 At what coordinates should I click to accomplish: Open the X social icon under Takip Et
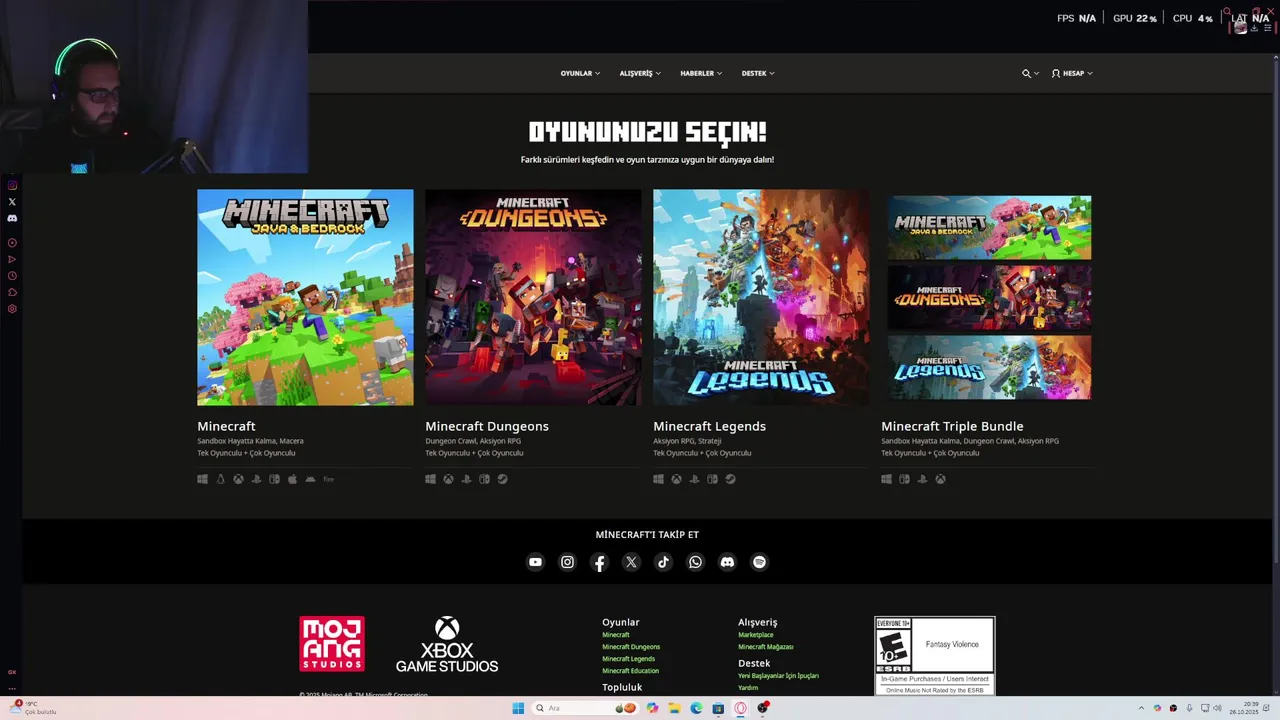631,562
